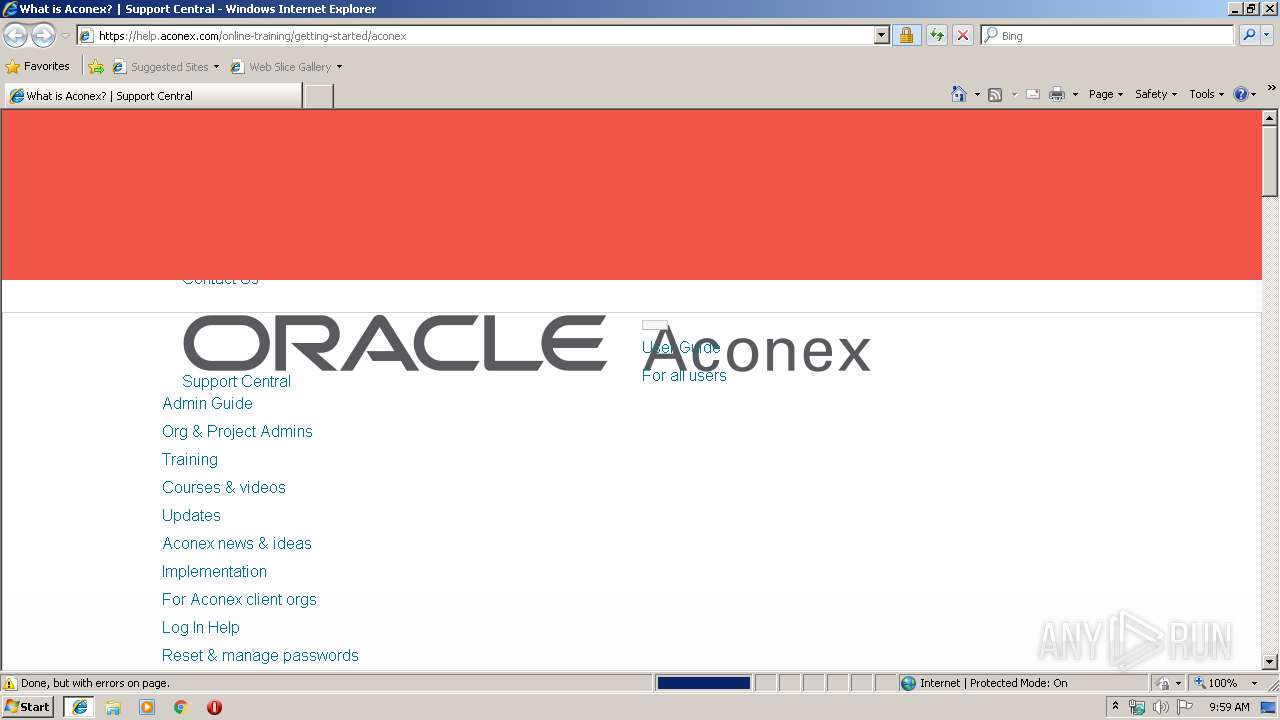Click the red Opera taskbar icon
Screen dimensions: 1280x720
click(214, 707)
